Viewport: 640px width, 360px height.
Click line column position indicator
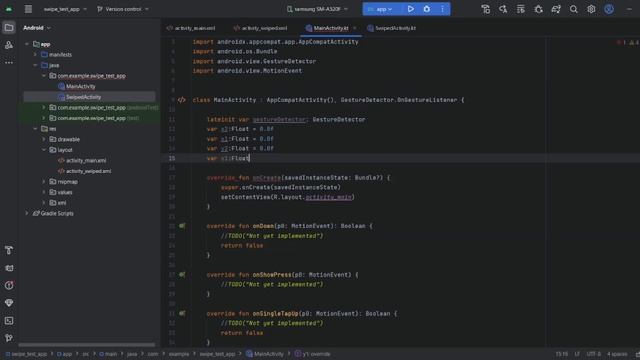coord(562,354)
